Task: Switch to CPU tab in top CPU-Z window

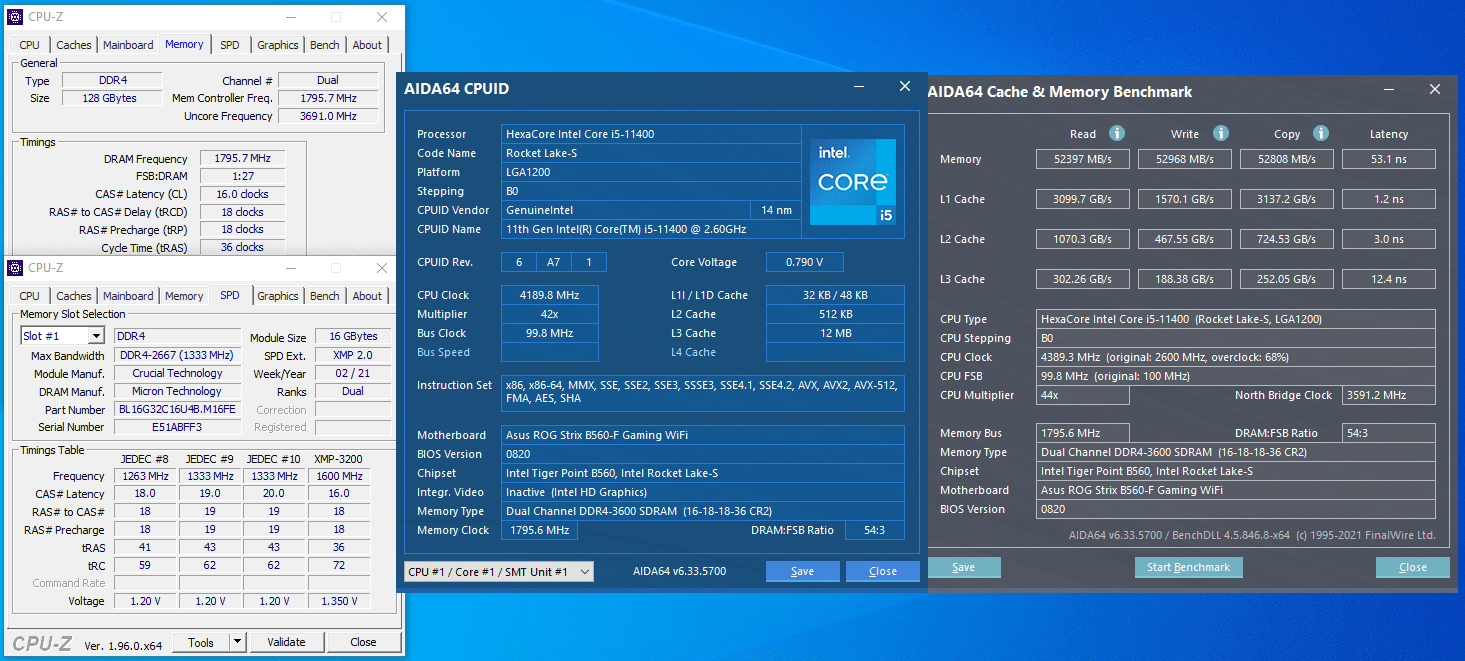Action: click(x=30, y=45)
